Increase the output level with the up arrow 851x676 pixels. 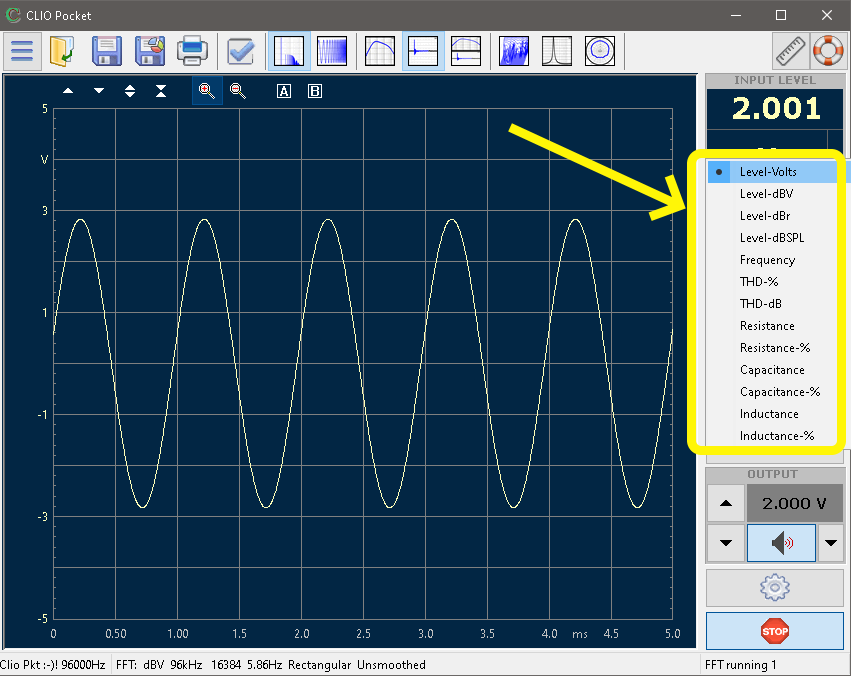click(726, 503)
